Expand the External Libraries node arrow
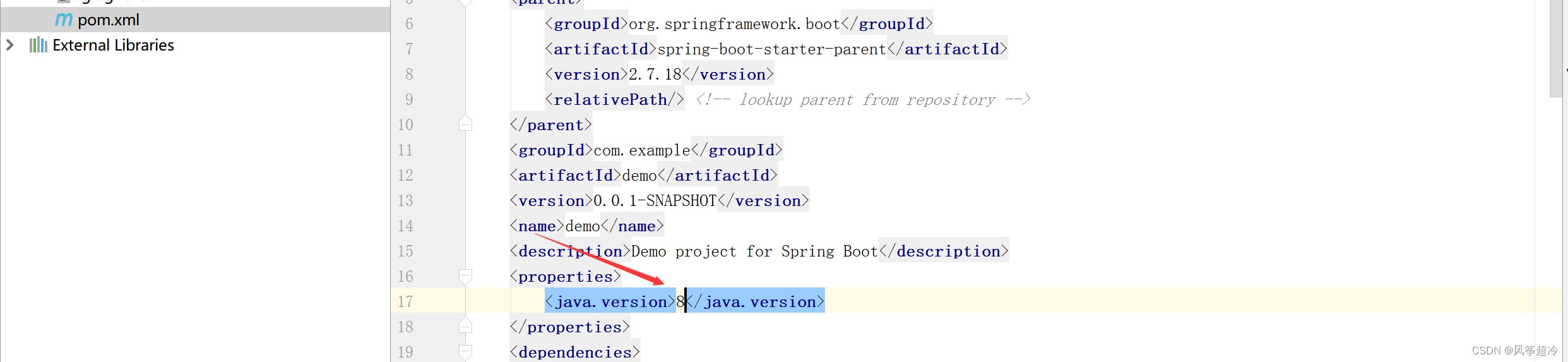 pos(10,45)
